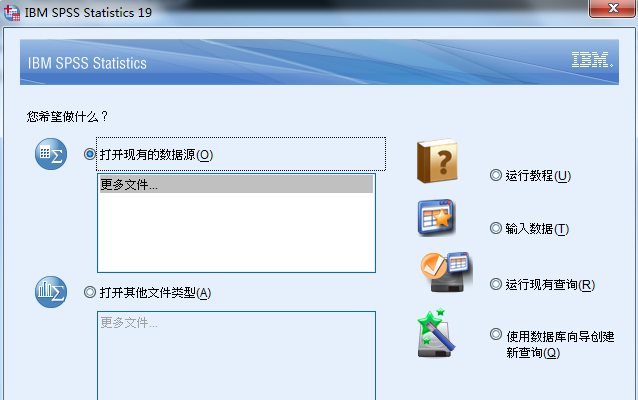
Task: Click the SPSS app icon in title bar
Action: pyautogui.click(x=12, y=13)
